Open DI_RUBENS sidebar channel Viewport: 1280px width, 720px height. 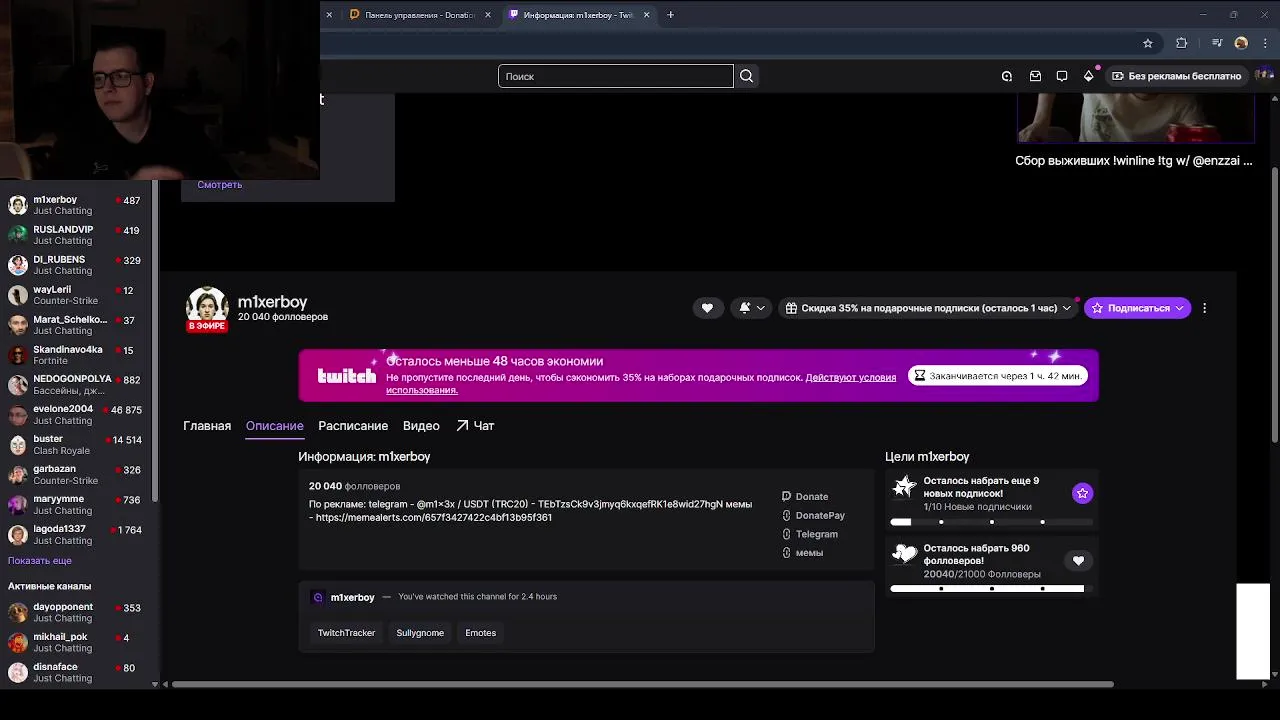[76, 265]
